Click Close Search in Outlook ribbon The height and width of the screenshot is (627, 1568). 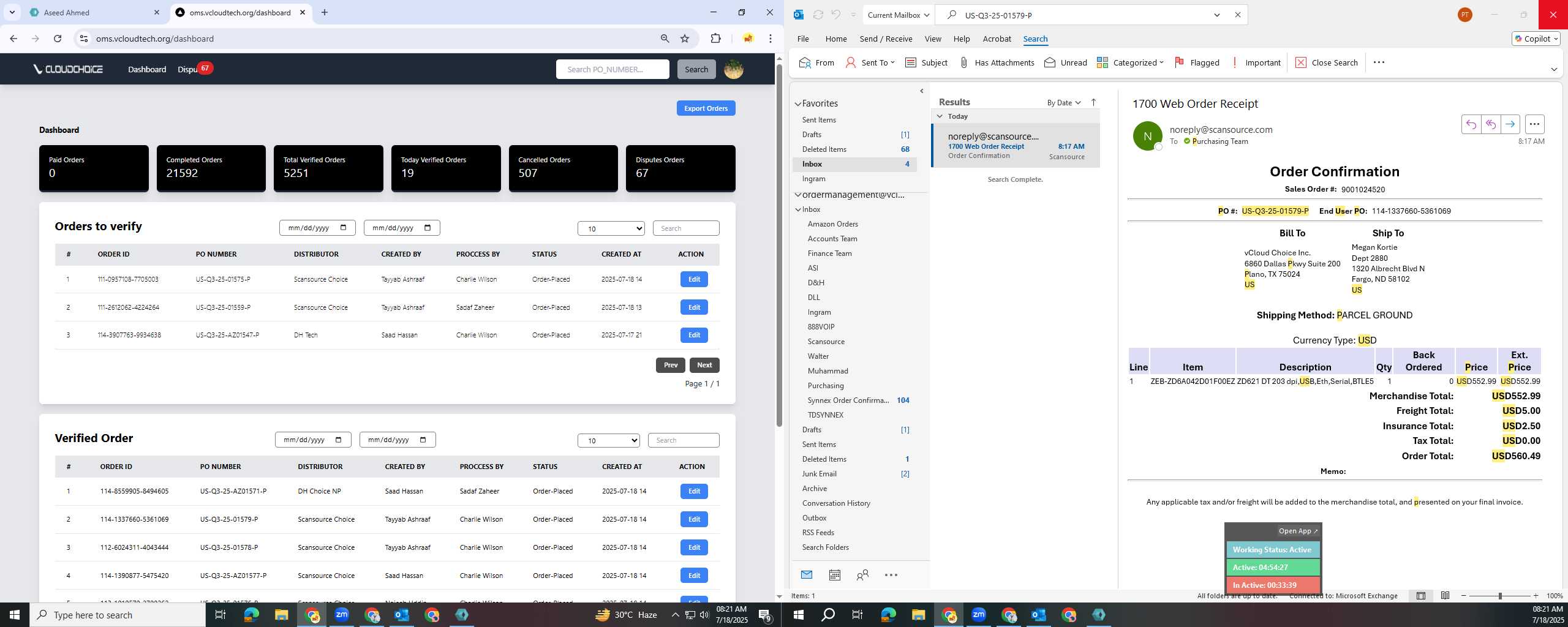[x=1326, y=62]
